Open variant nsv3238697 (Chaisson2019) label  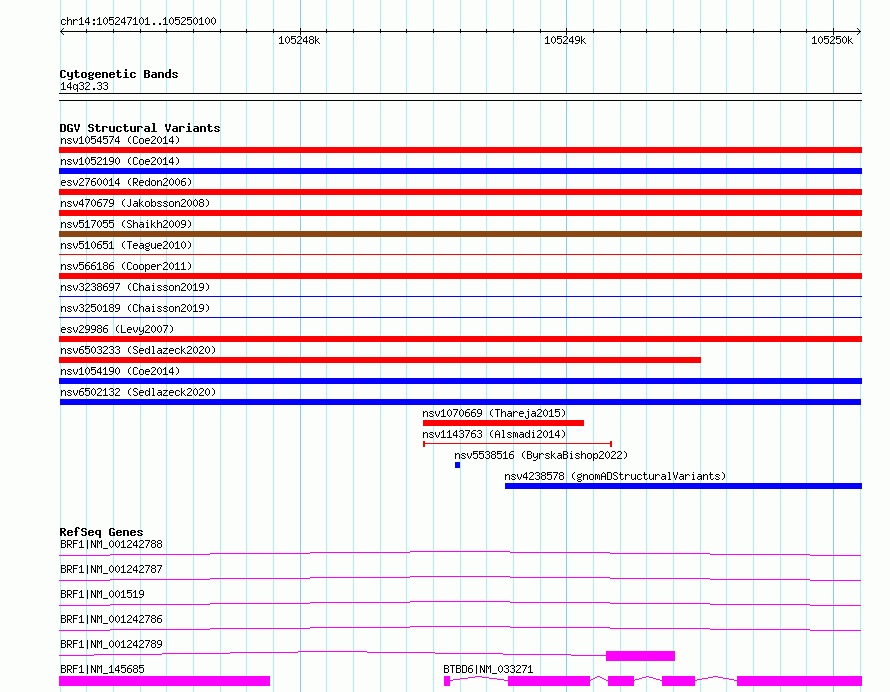[x=135, y=287]
